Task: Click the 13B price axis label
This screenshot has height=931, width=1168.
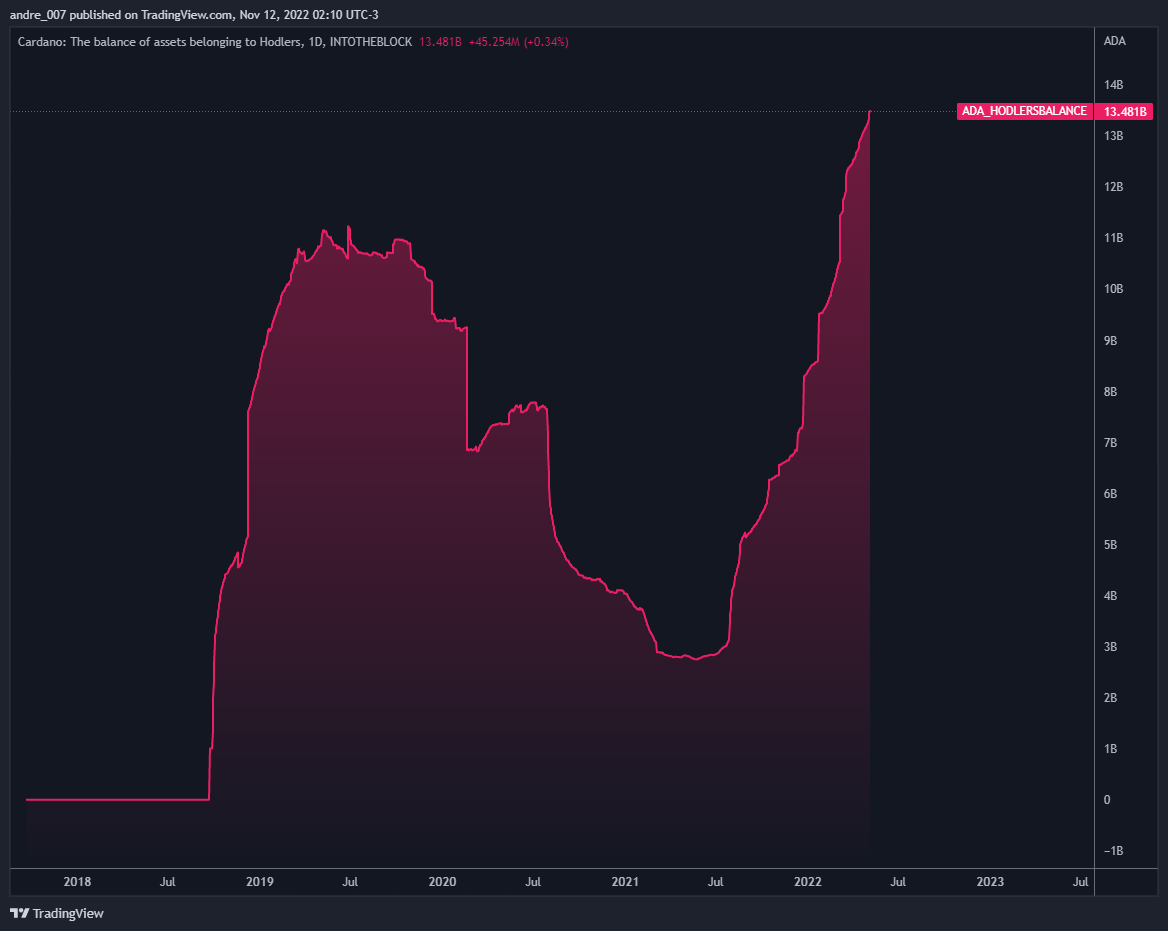Action: 1114,136
